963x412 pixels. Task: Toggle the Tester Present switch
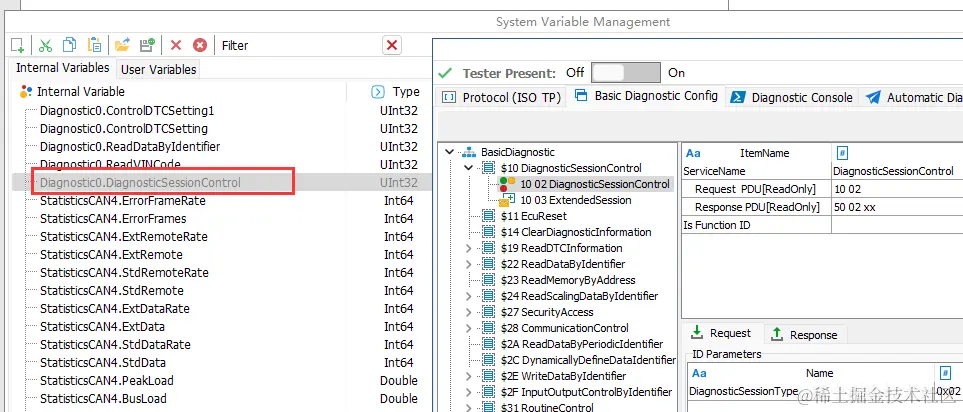pyautogui.click(x=626, y=73)
